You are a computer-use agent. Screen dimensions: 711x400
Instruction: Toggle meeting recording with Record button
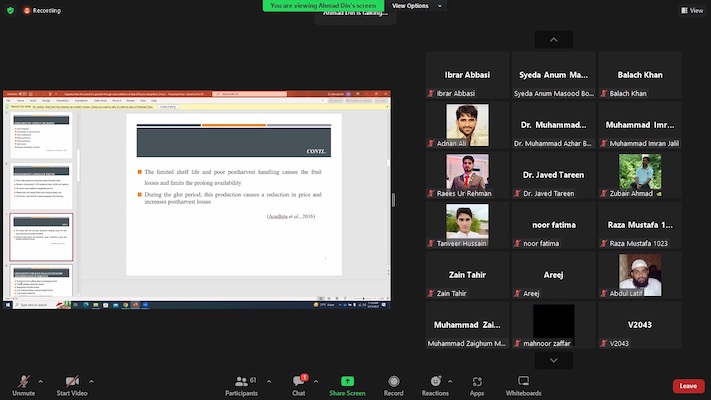tap(394, 385)
